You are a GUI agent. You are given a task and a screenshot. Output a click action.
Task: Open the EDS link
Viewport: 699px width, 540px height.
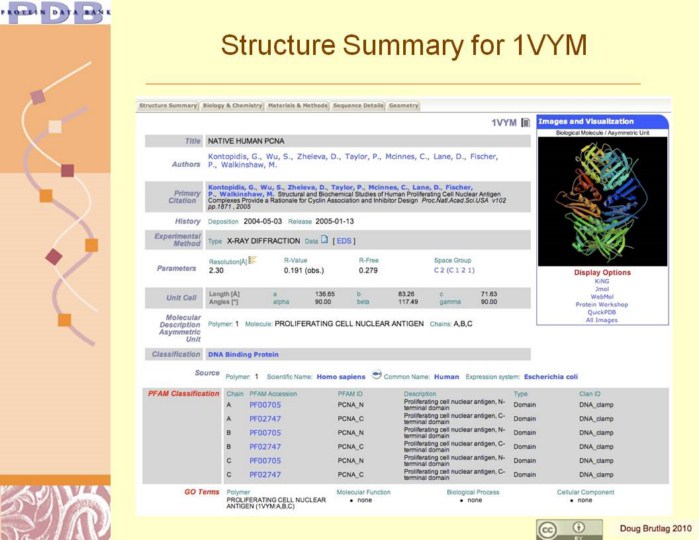point(343,241)
